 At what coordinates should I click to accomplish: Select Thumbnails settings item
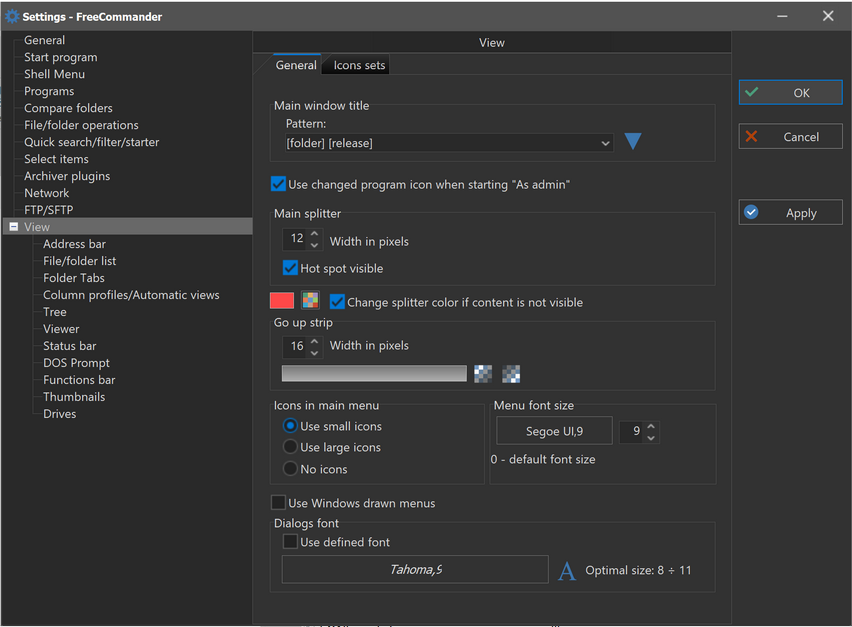click(74, 397)
